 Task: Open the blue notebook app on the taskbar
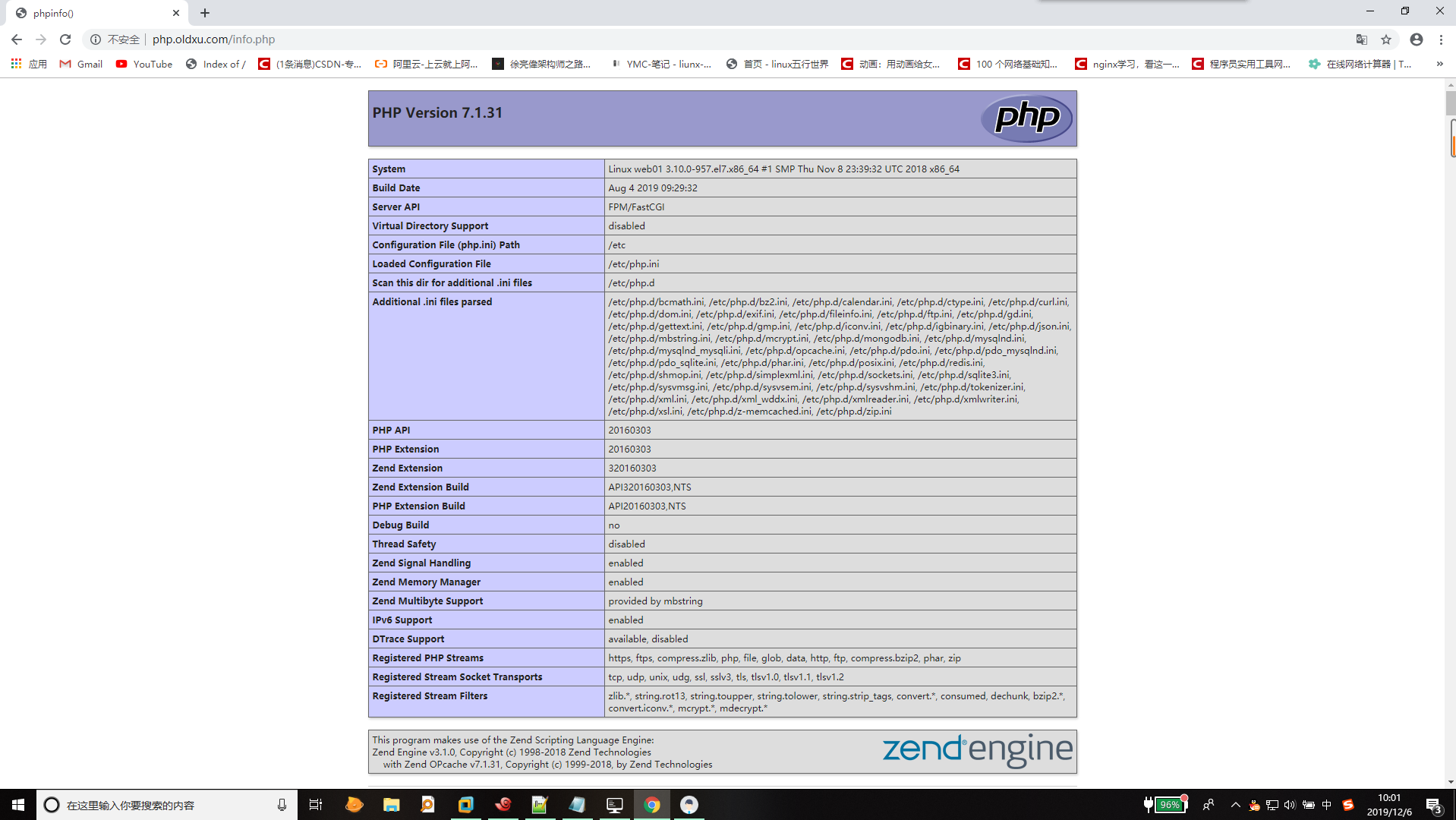click(x=577, y=805)
